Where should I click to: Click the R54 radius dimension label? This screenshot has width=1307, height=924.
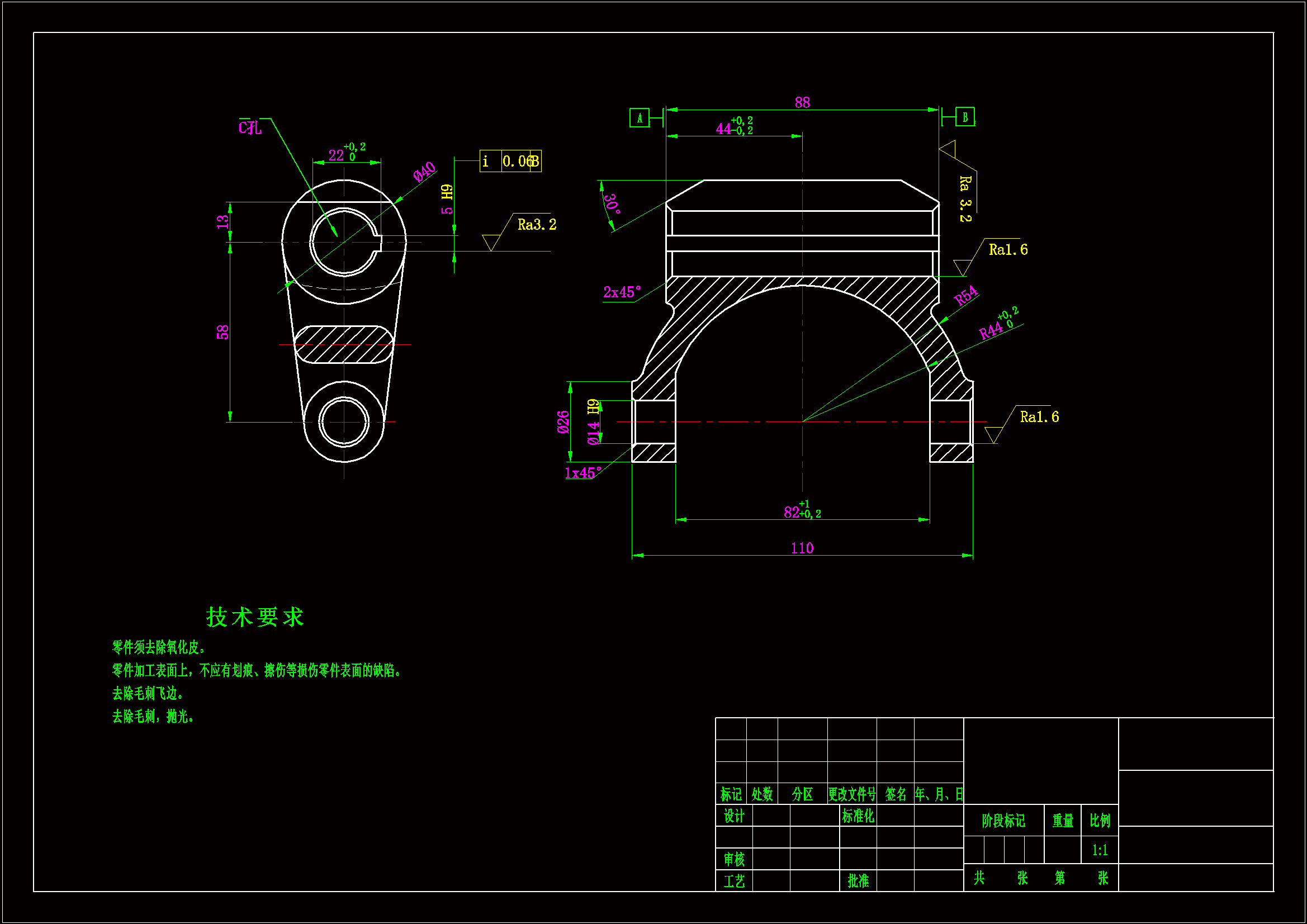966,296
